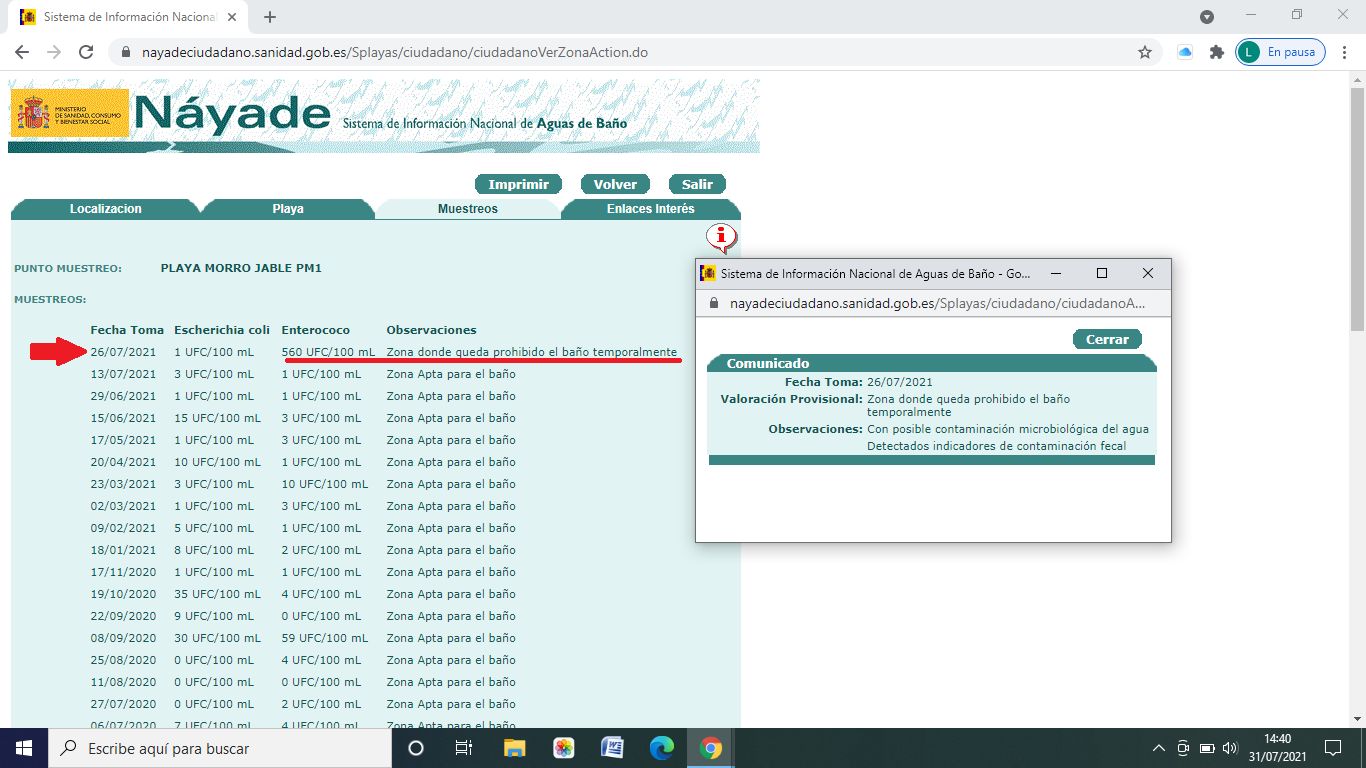Select the 23/03/2021 sample date
Viewport: 1366px width, 768px height.
coord(123,484)
